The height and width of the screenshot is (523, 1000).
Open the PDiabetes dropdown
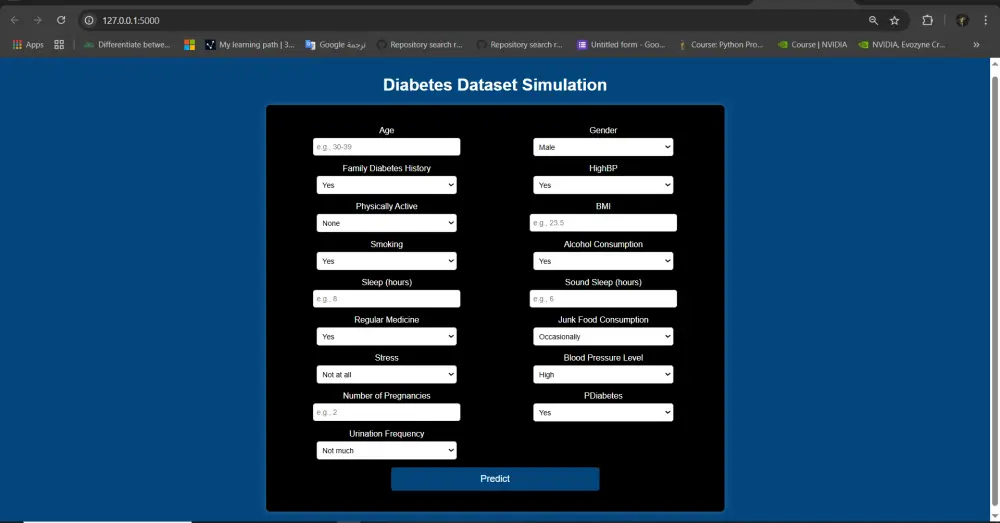tap(603, 412)
